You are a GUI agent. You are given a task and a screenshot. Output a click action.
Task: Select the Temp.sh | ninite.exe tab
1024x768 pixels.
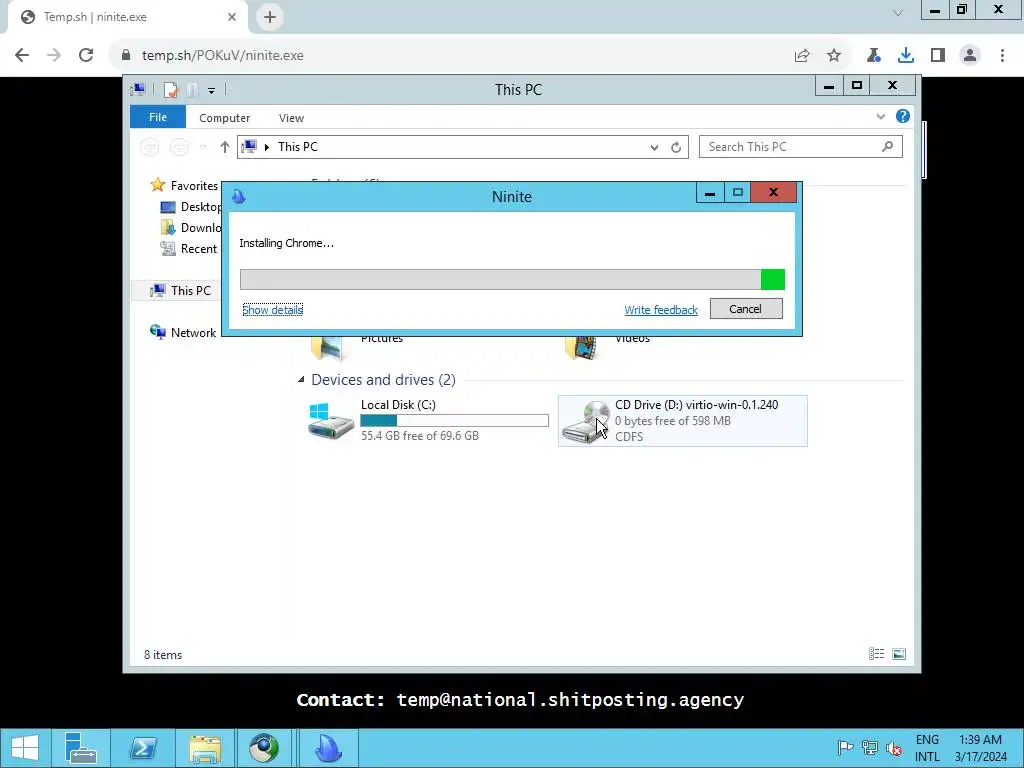pyautogui.click(x=127, y=18)
